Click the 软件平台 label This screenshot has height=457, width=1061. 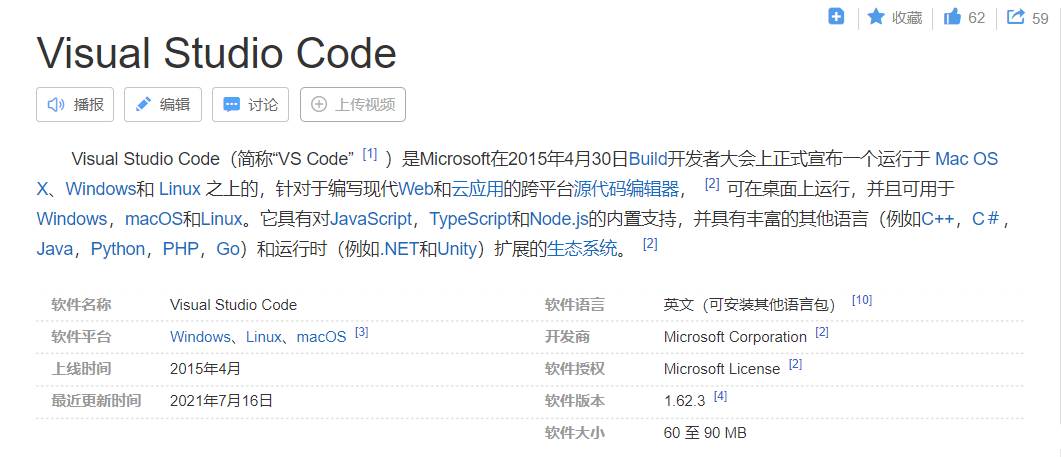pos(81,336)
